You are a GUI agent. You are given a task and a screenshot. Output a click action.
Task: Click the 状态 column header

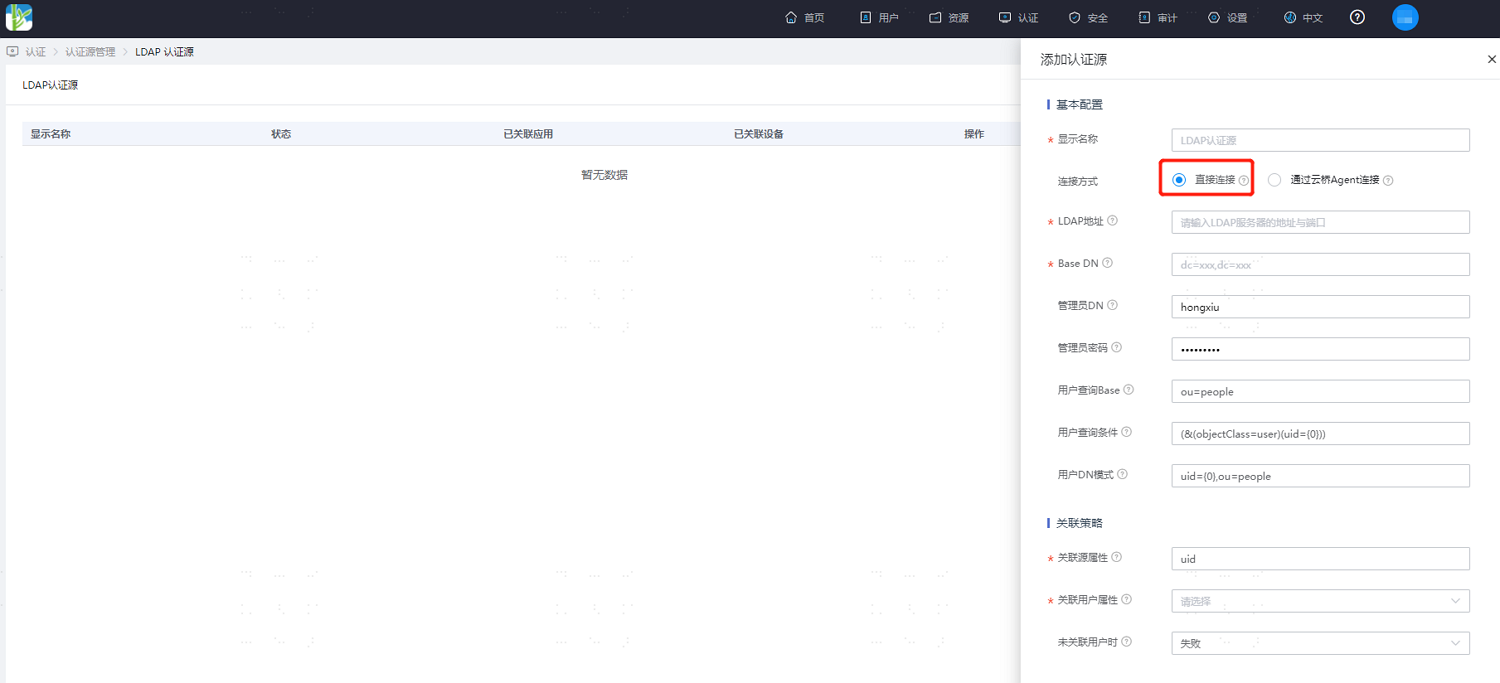(x=281, y=134)
